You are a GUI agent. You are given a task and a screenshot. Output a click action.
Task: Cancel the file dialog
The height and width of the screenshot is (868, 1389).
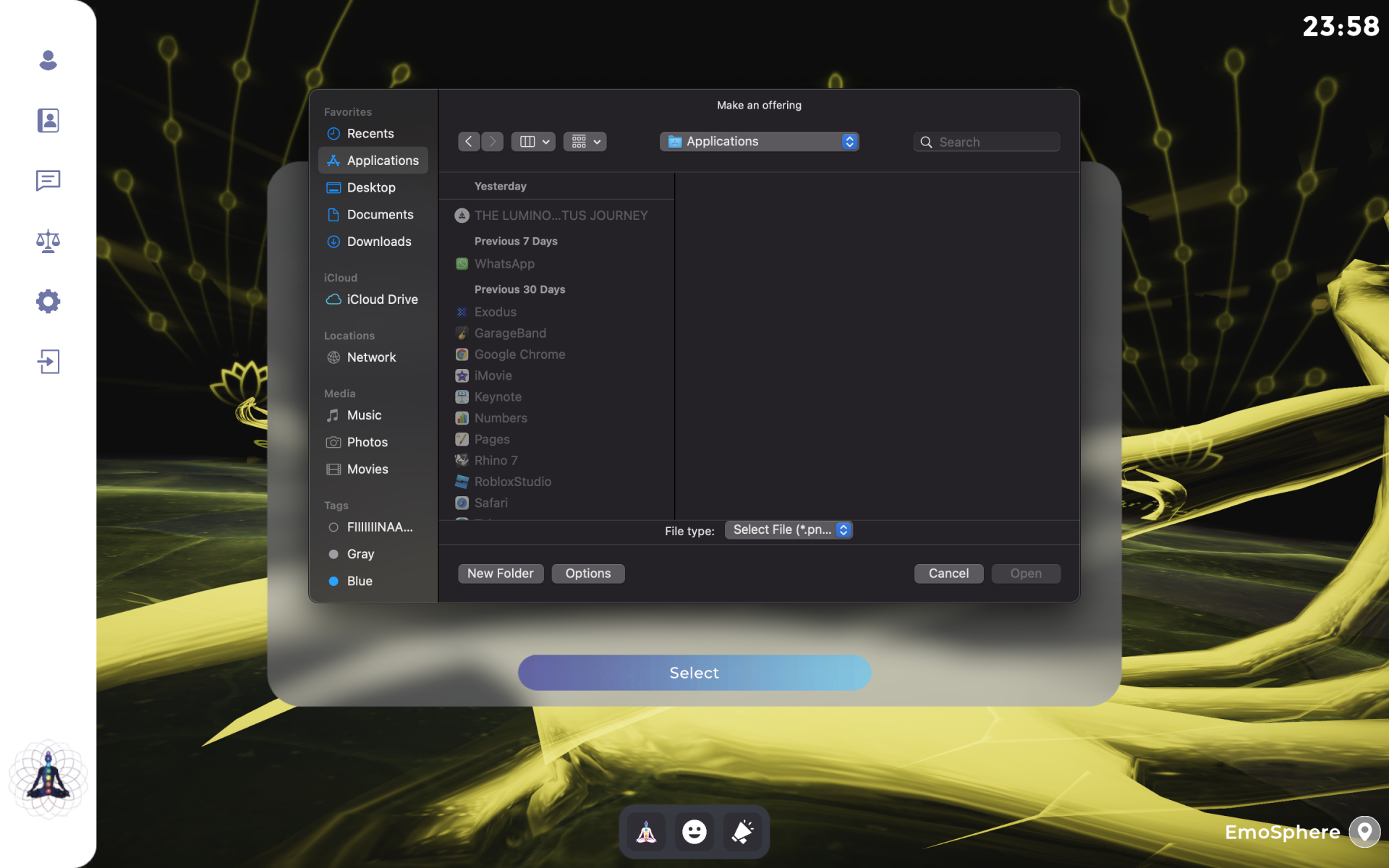pos(948,574)
